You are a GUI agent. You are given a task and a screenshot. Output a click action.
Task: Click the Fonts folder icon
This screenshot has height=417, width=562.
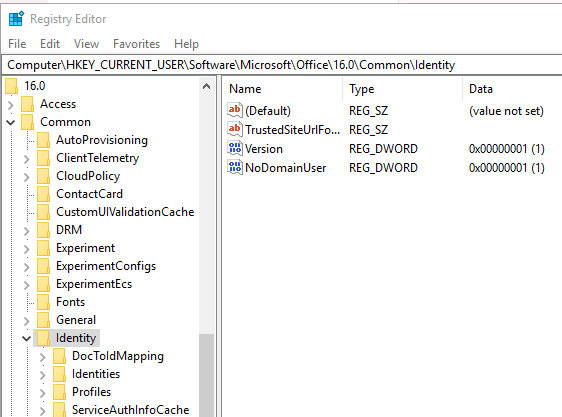click(44, 302)
